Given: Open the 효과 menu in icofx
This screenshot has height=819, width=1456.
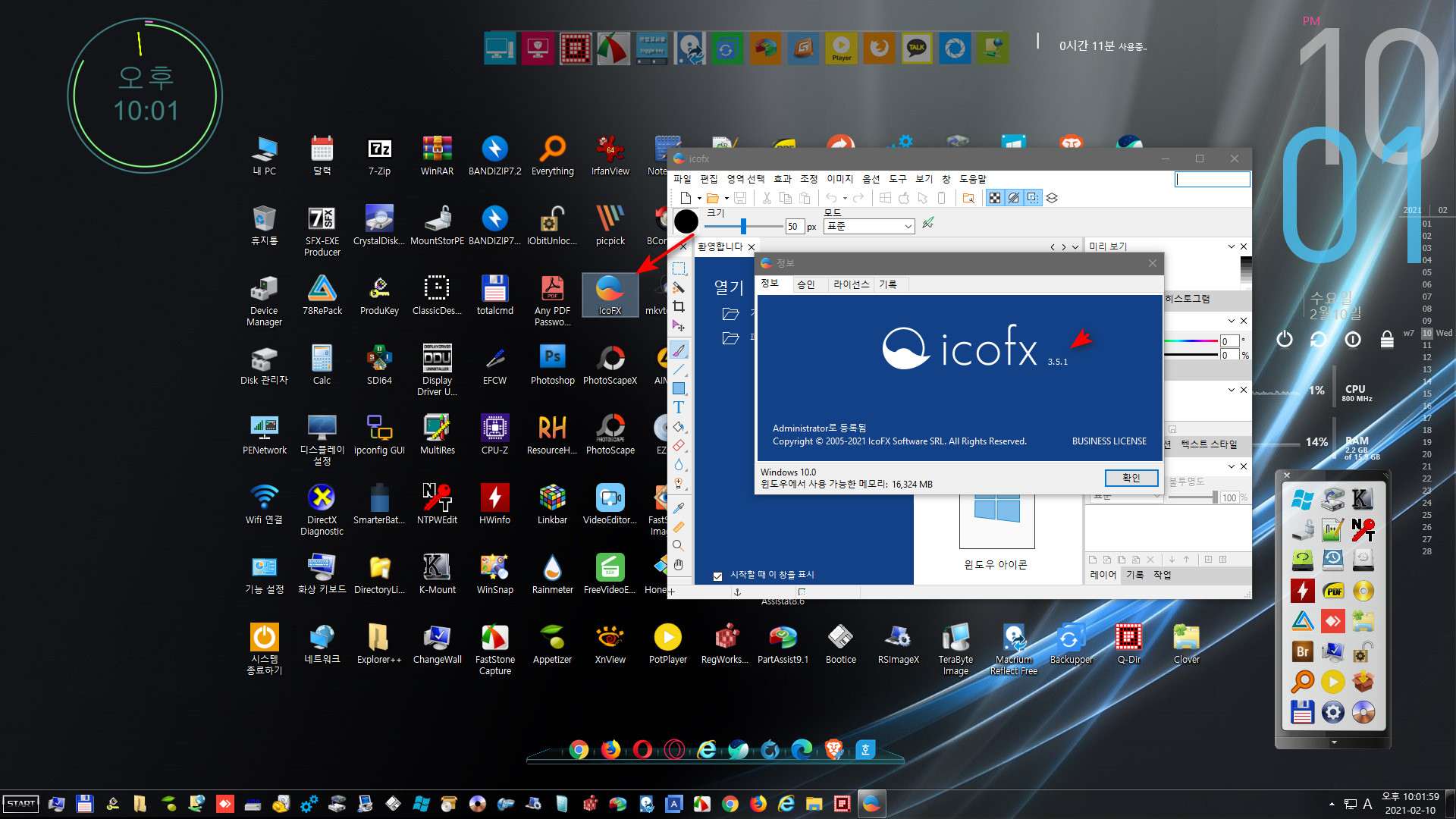Looking at the screenshot, I should (783, 179).
